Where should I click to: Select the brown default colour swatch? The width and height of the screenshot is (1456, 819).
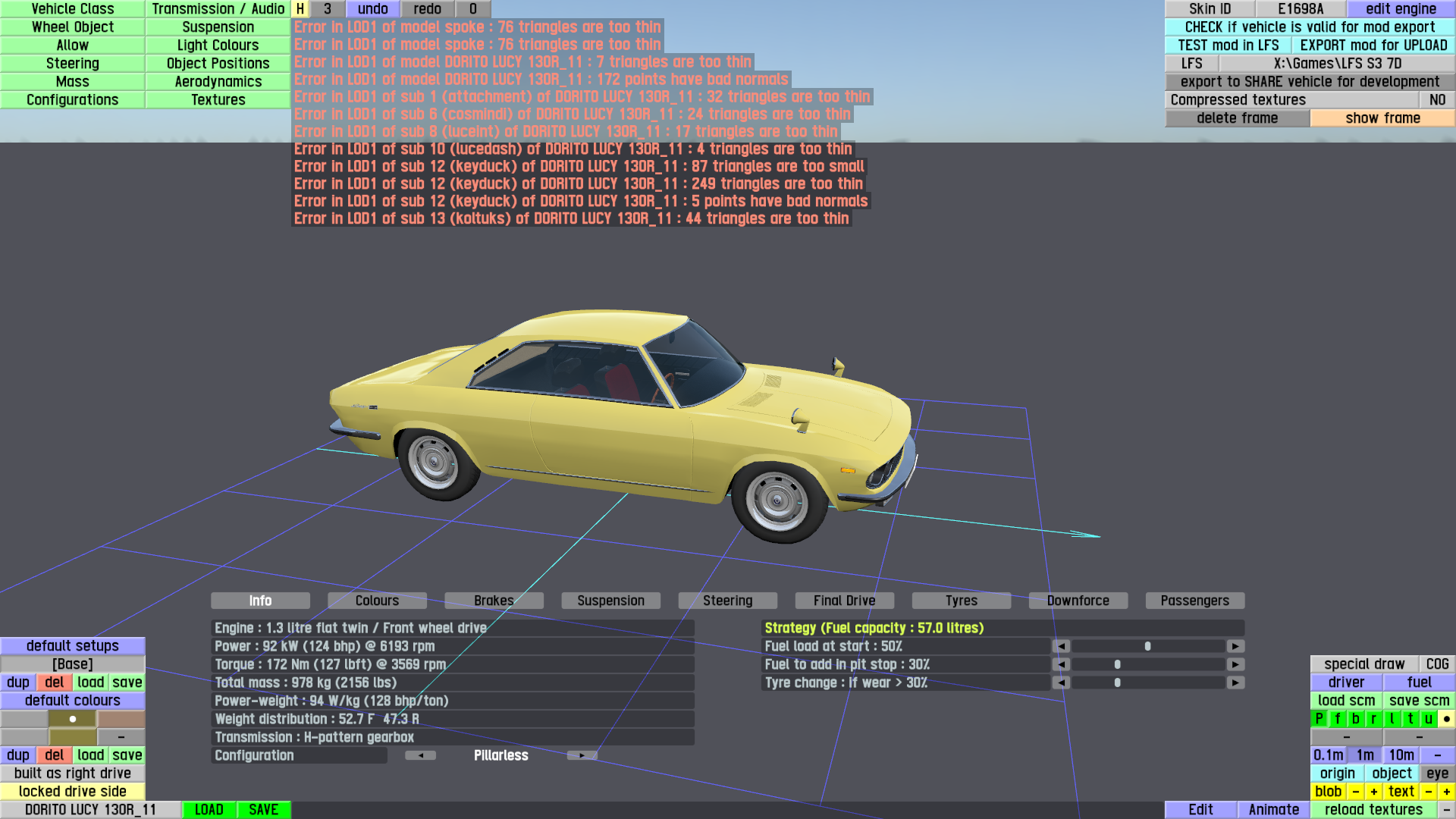click(121, 719)
